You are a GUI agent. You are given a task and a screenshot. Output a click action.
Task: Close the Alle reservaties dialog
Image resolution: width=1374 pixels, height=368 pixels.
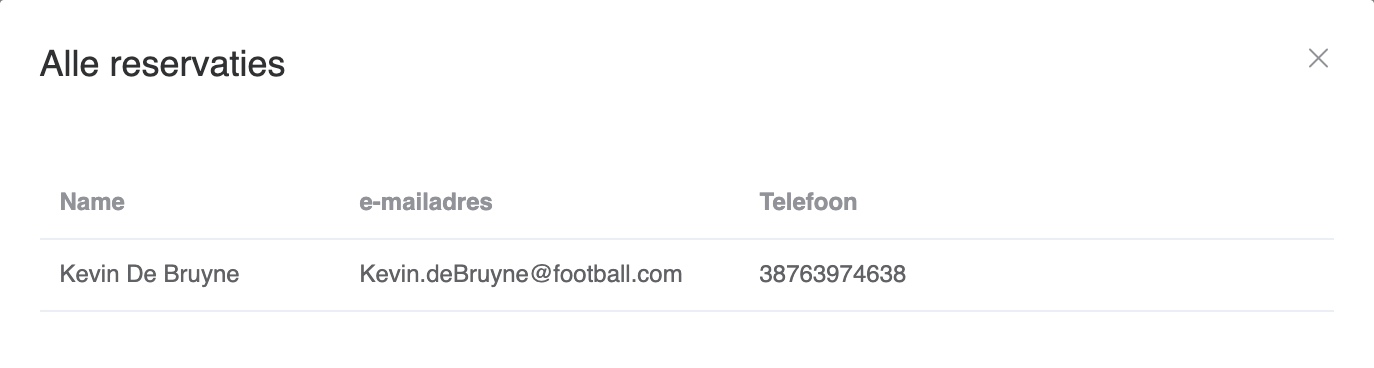[1318, 59]
